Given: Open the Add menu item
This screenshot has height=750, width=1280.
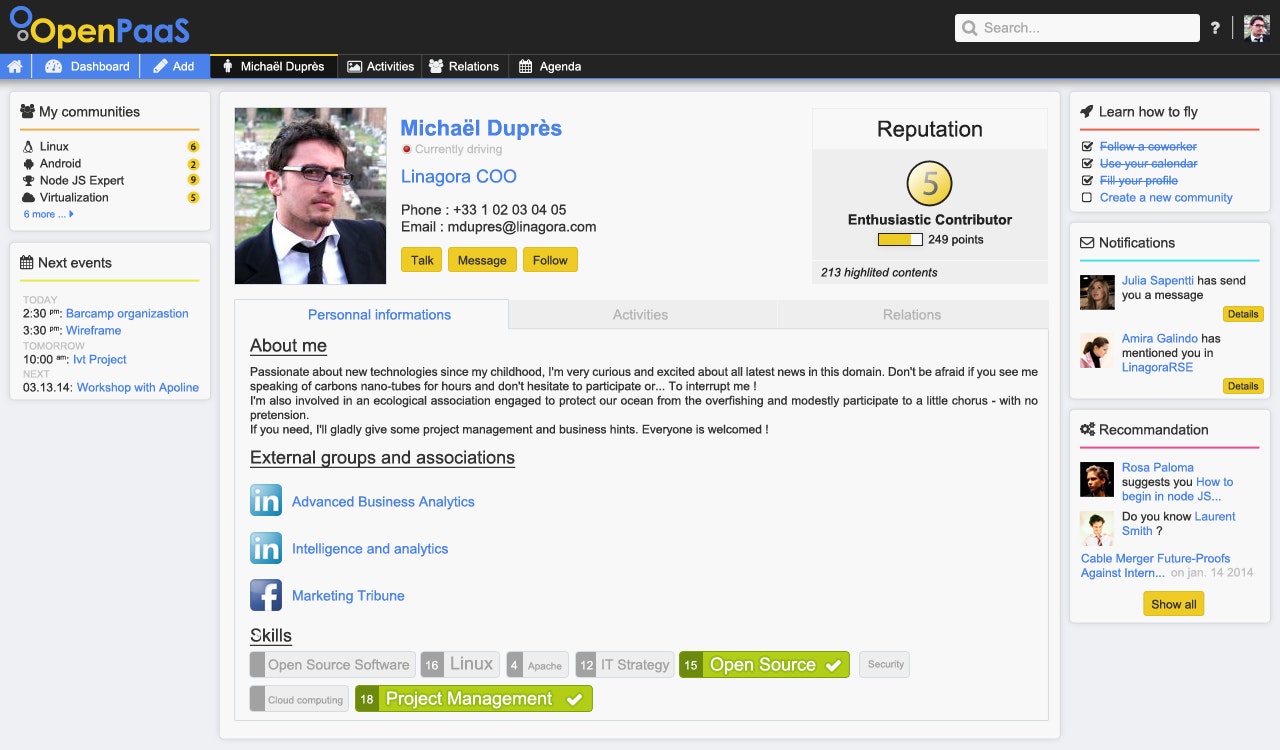Looking at the screenshot, I should pyautogui.click(x=174, y=67).
